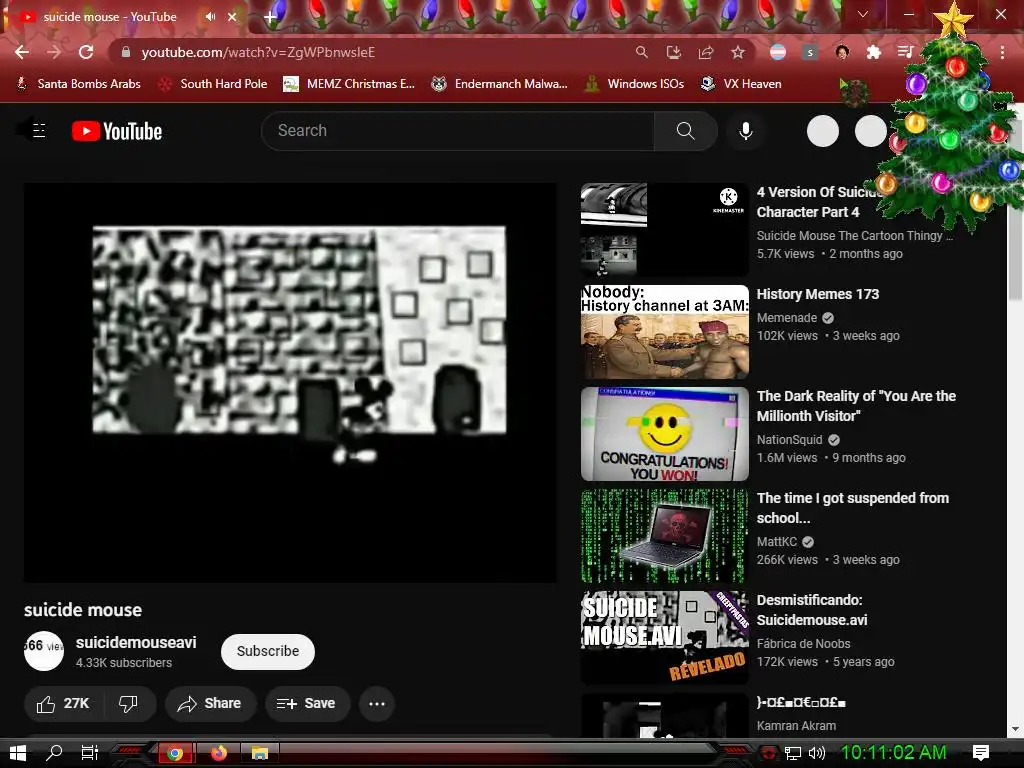Viewport: 1024px width, 768px height.
Task: Click the address bar URL
Action: (258, 52)
